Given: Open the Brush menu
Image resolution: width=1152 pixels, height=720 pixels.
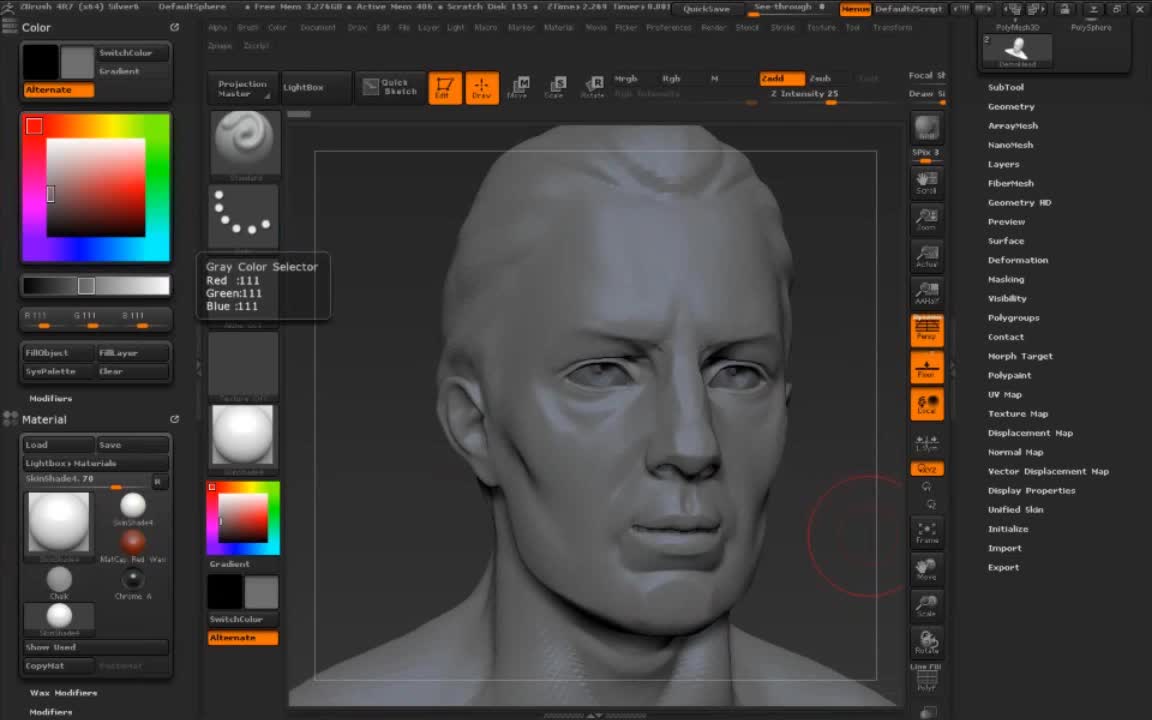Looking at the screenshot, I should pos(248,27).
